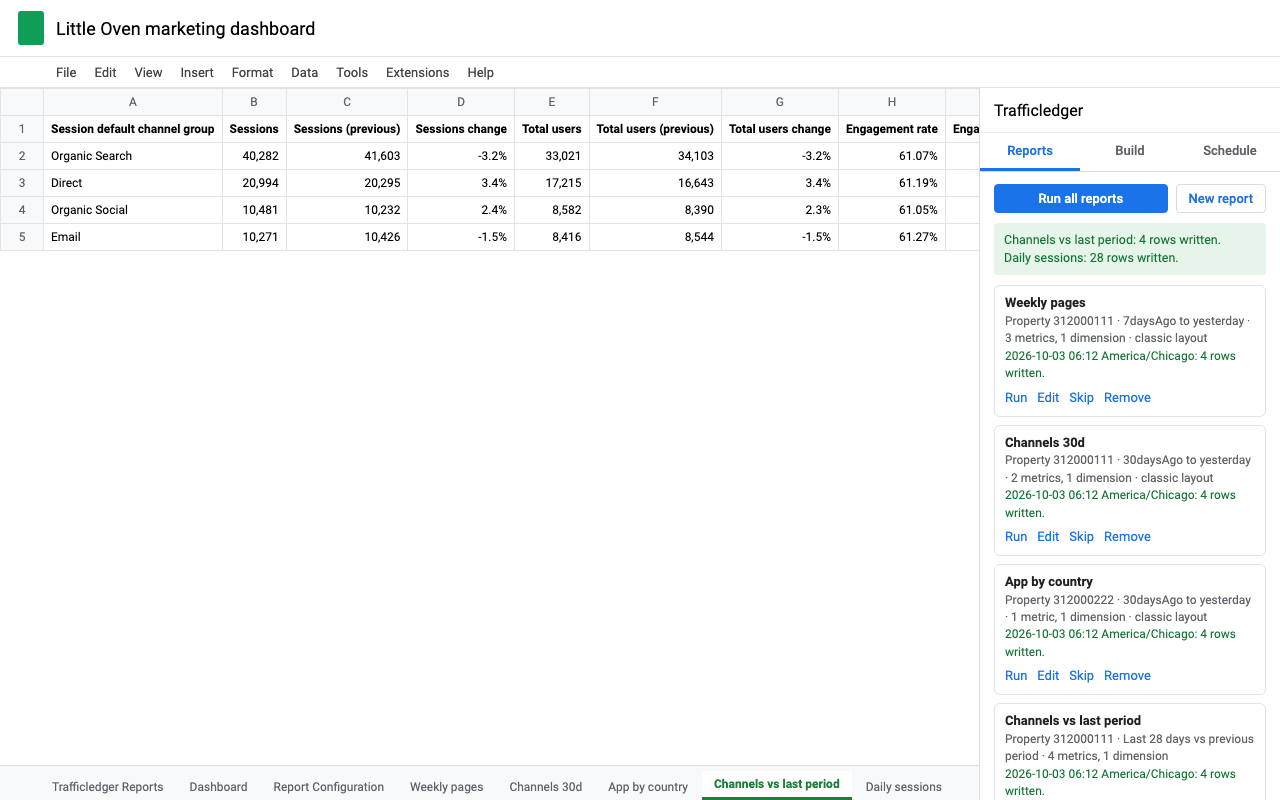Open the File menu
Screen dimensions: 1280x800
[x=66, y=72]
